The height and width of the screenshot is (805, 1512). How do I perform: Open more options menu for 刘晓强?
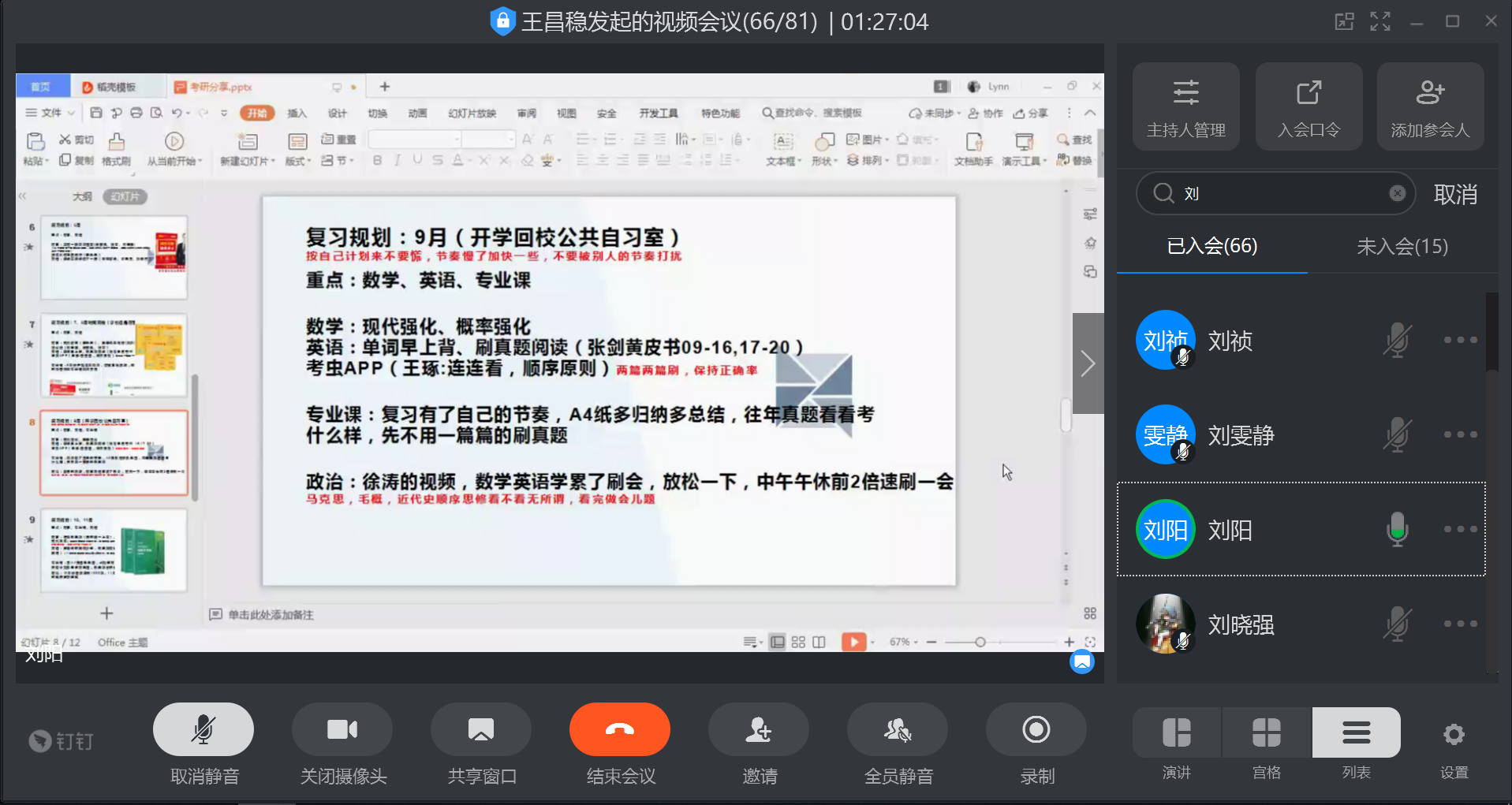(x=1460, y=624)
